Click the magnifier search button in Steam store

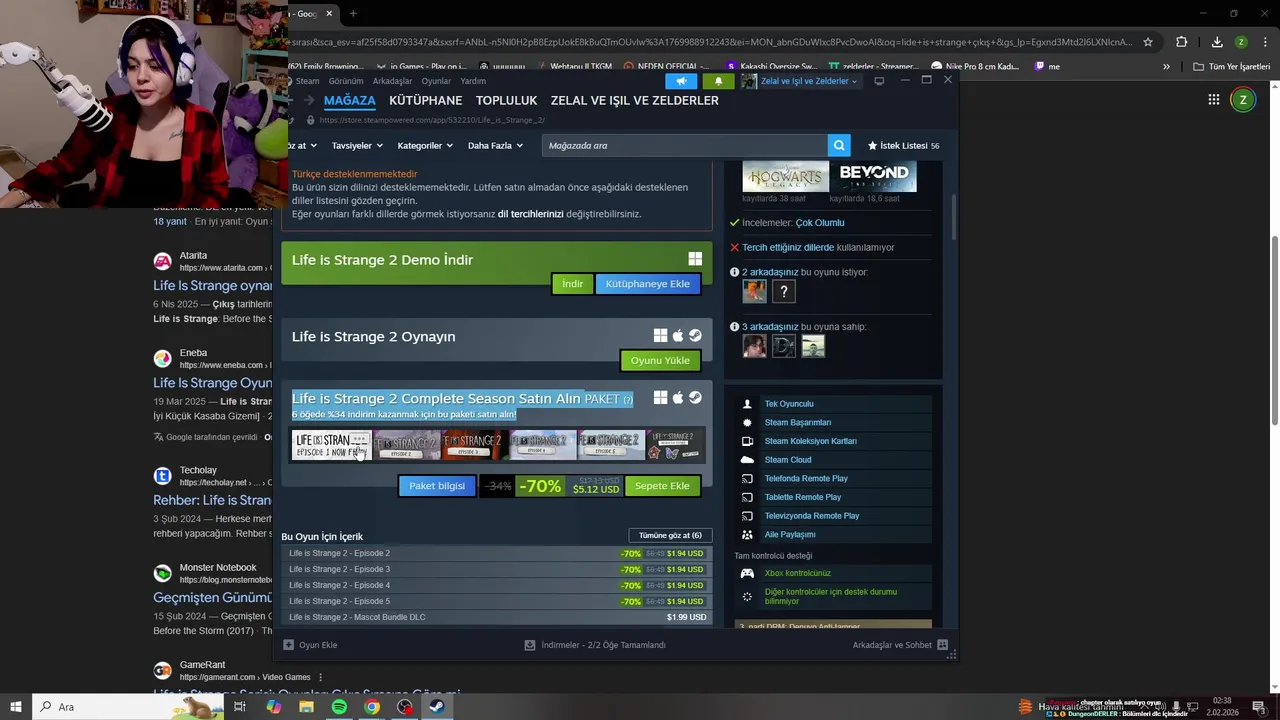click(x=839, y=146)
